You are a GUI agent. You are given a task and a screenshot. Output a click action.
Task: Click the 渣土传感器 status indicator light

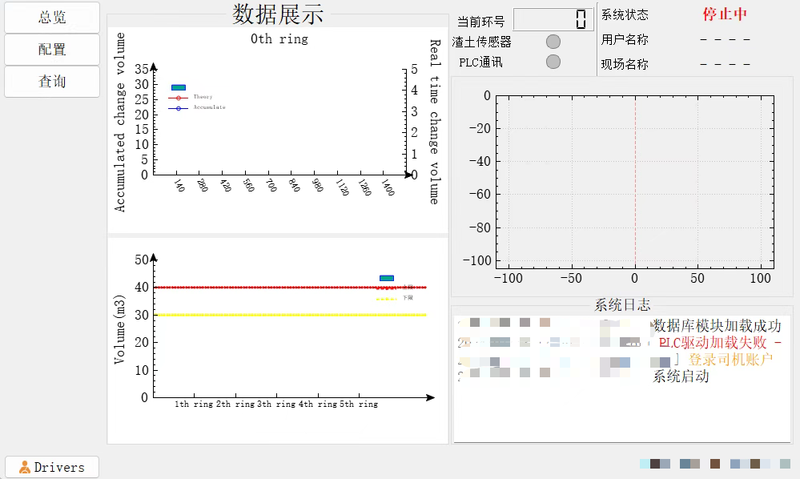coord(553,42)
